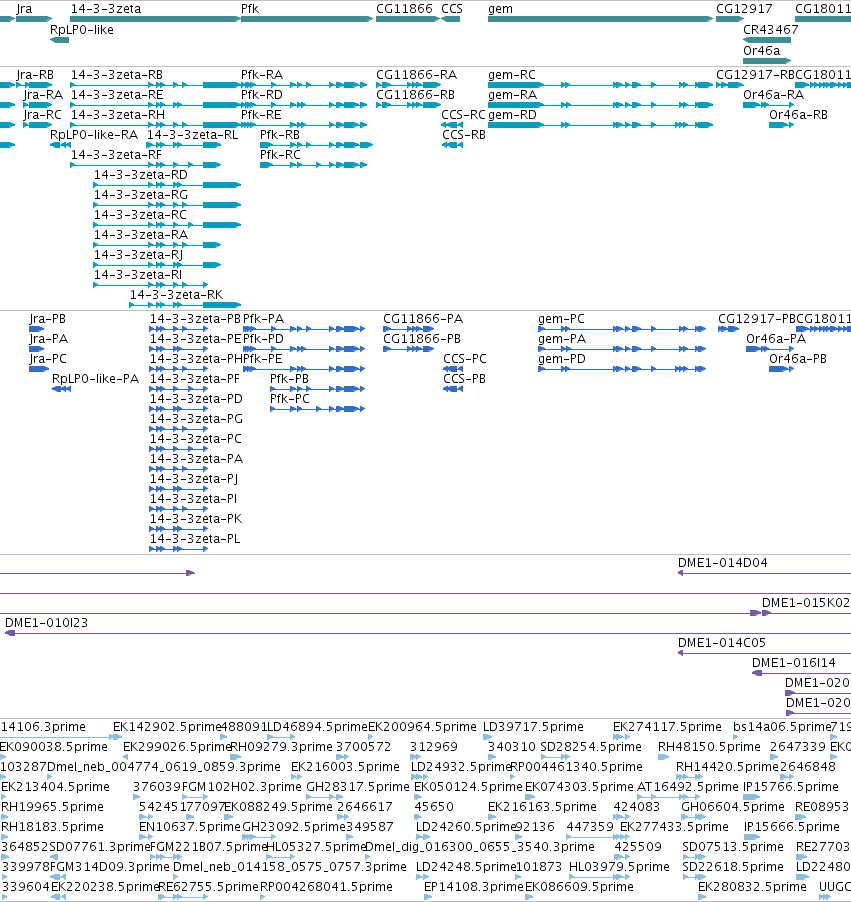
Task: Click the DME1-014D04 BAC label
Action: coord(723,563)
